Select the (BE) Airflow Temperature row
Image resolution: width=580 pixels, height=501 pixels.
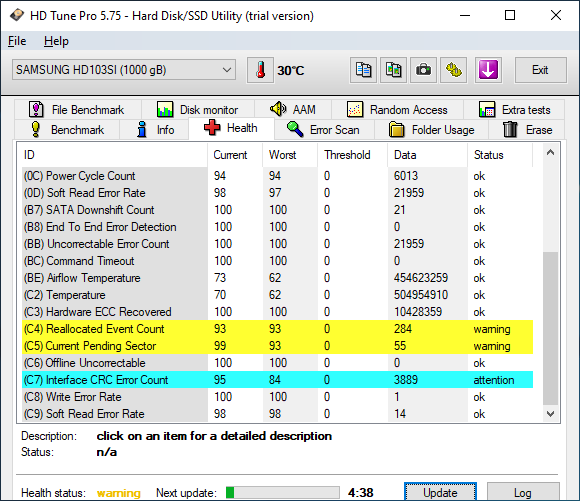277,278
